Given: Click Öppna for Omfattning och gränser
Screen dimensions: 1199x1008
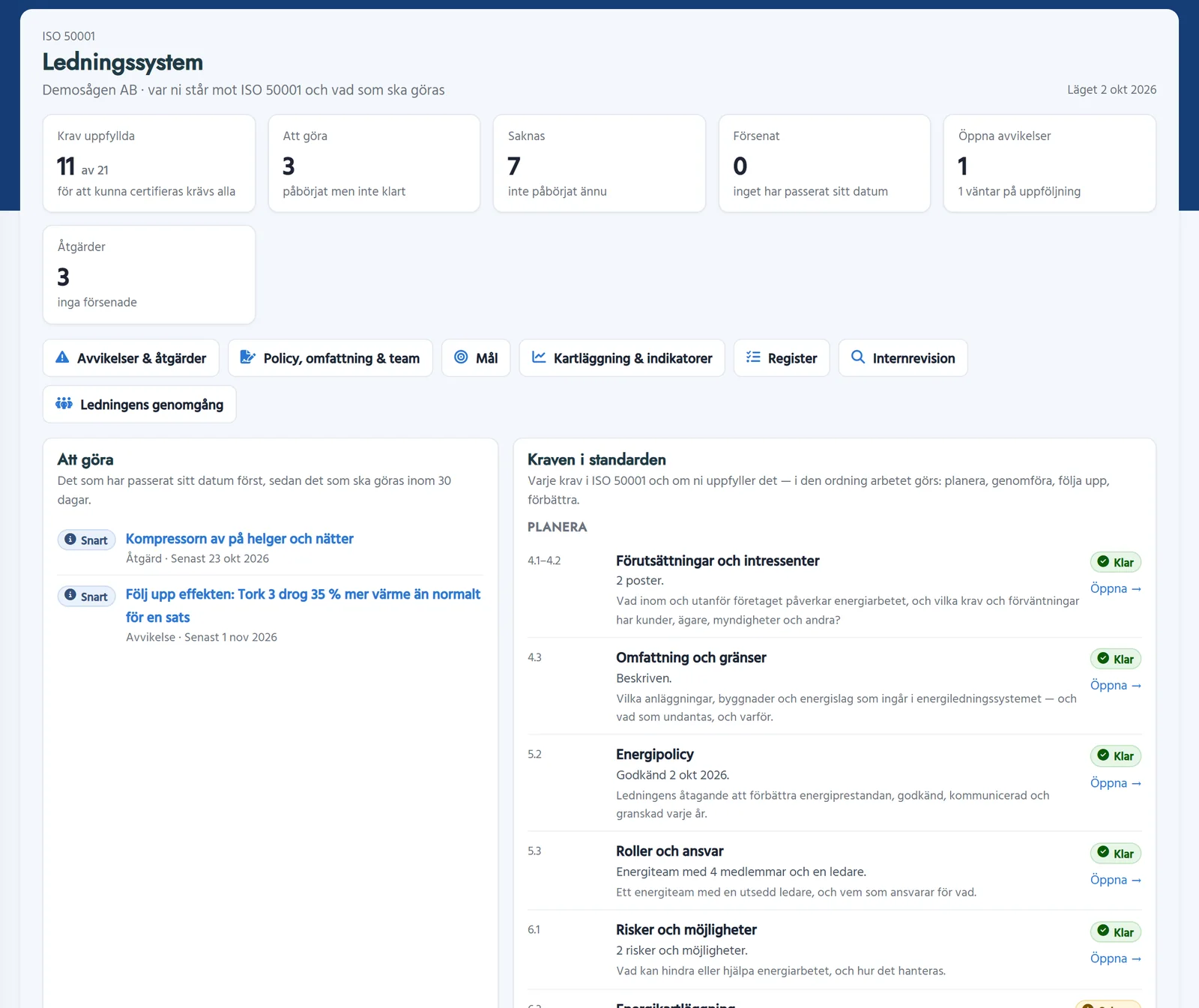Looking at the screenshot, I should (x=1116, y=686).
